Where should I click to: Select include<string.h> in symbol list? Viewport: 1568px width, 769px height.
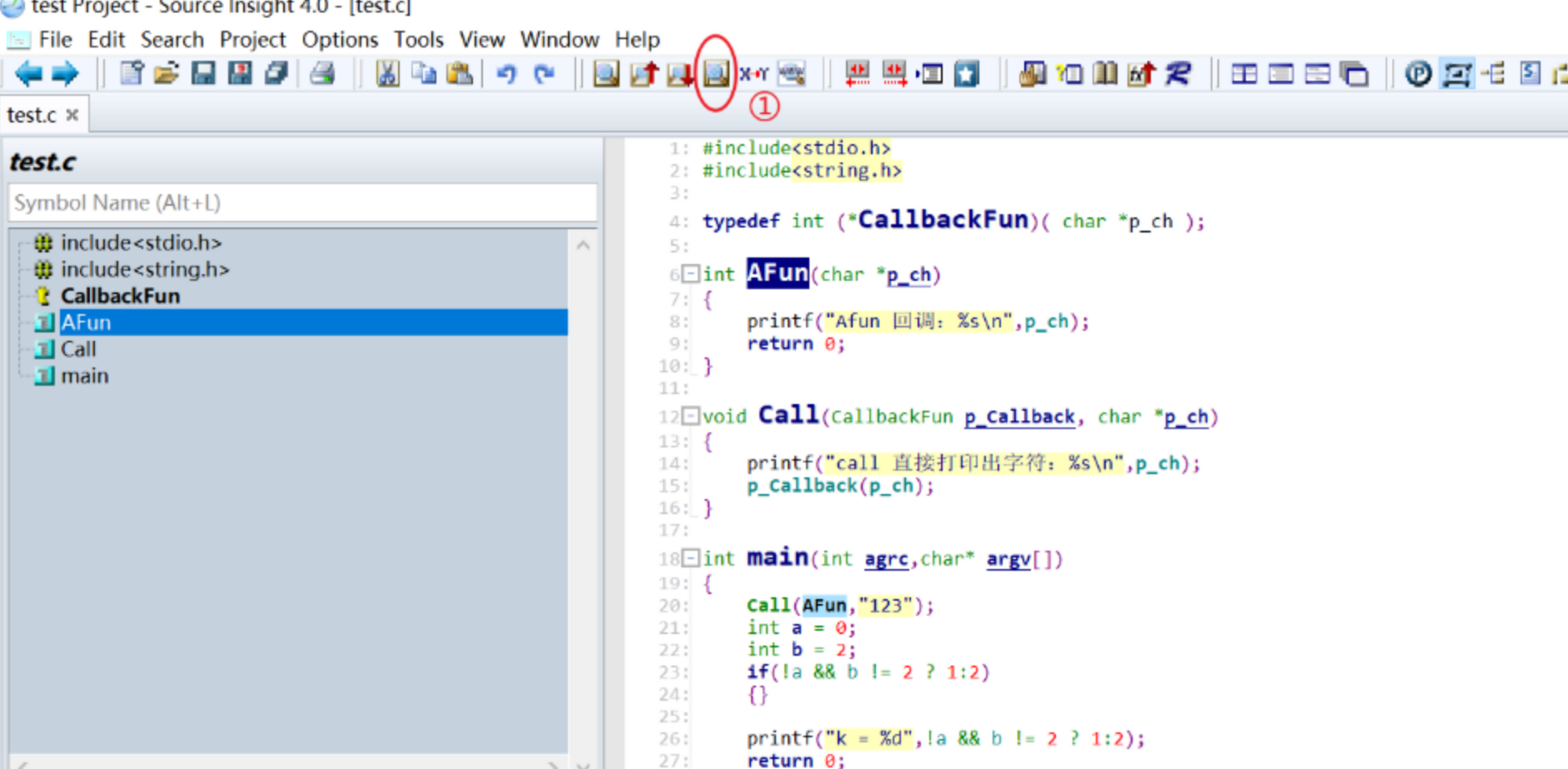[x=144, y=269]
